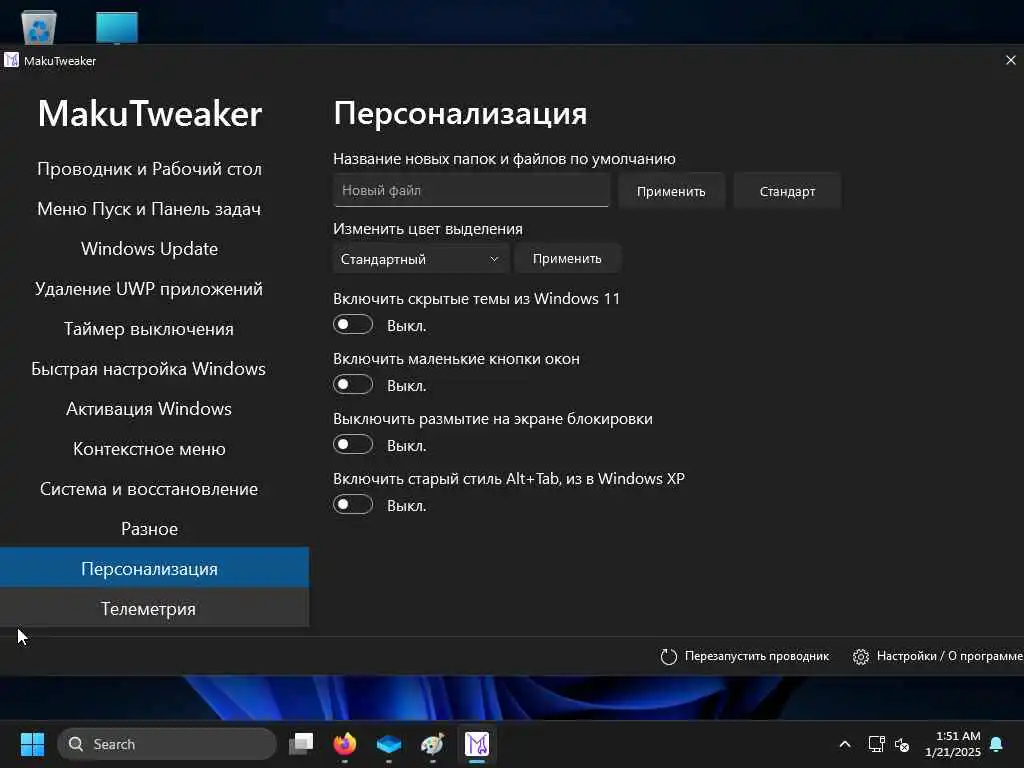Open the blue box app in taskbar
This screenshot has width=1024, height=768.
pos(389,744)
